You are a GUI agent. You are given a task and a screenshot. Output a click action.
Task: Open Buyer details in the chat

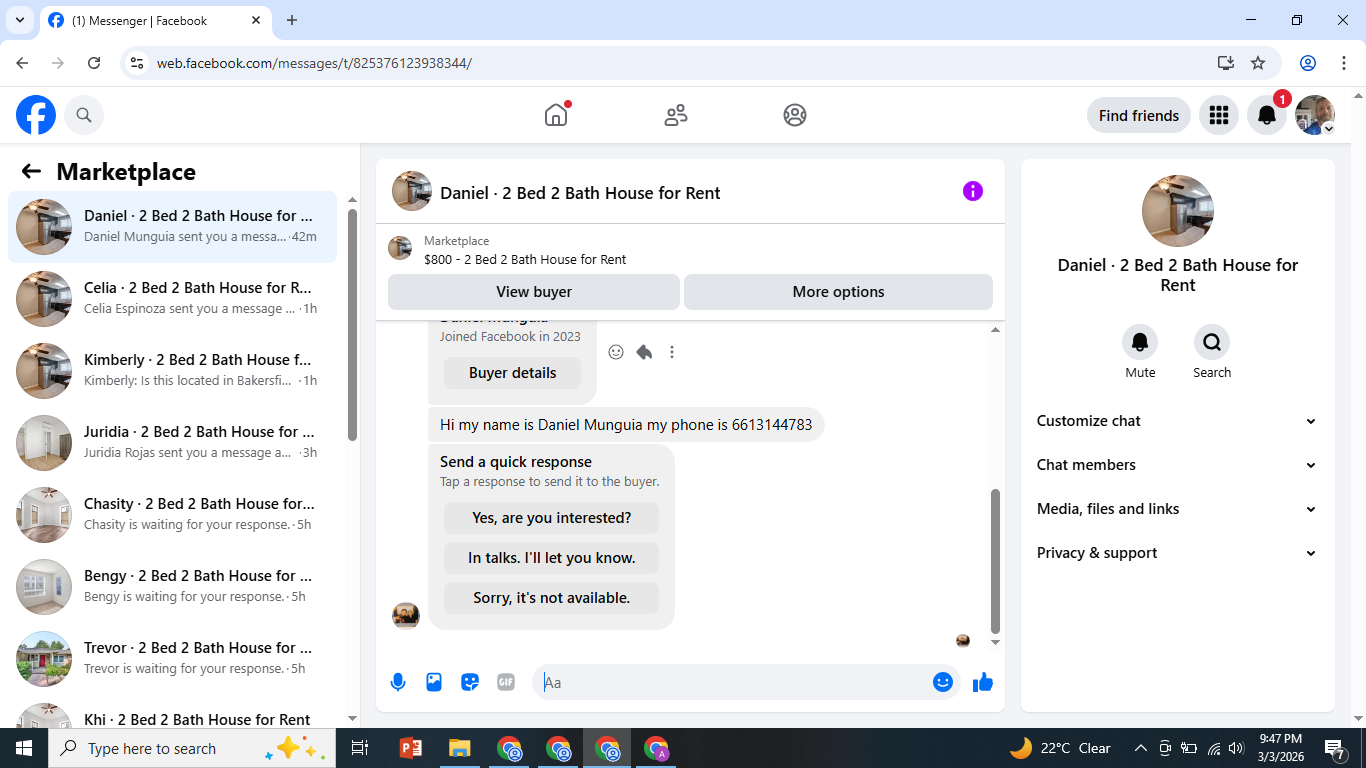pos(512,373)
